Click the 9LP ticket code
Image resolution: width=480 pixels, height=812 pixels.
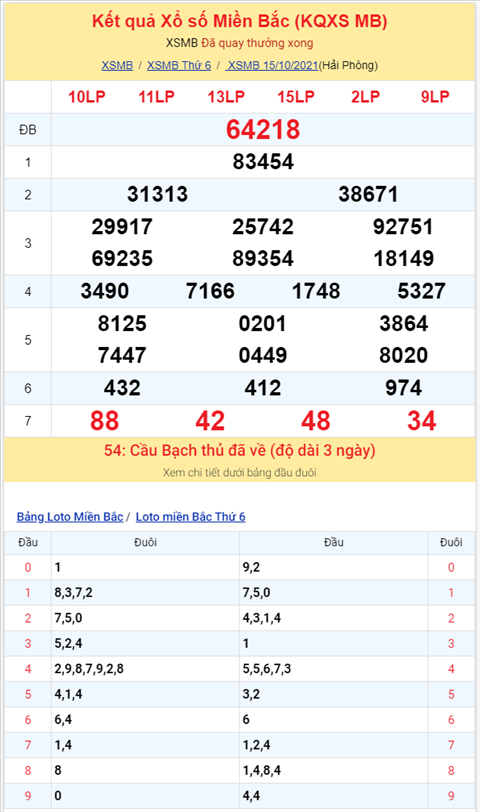(x=435, y=97)
